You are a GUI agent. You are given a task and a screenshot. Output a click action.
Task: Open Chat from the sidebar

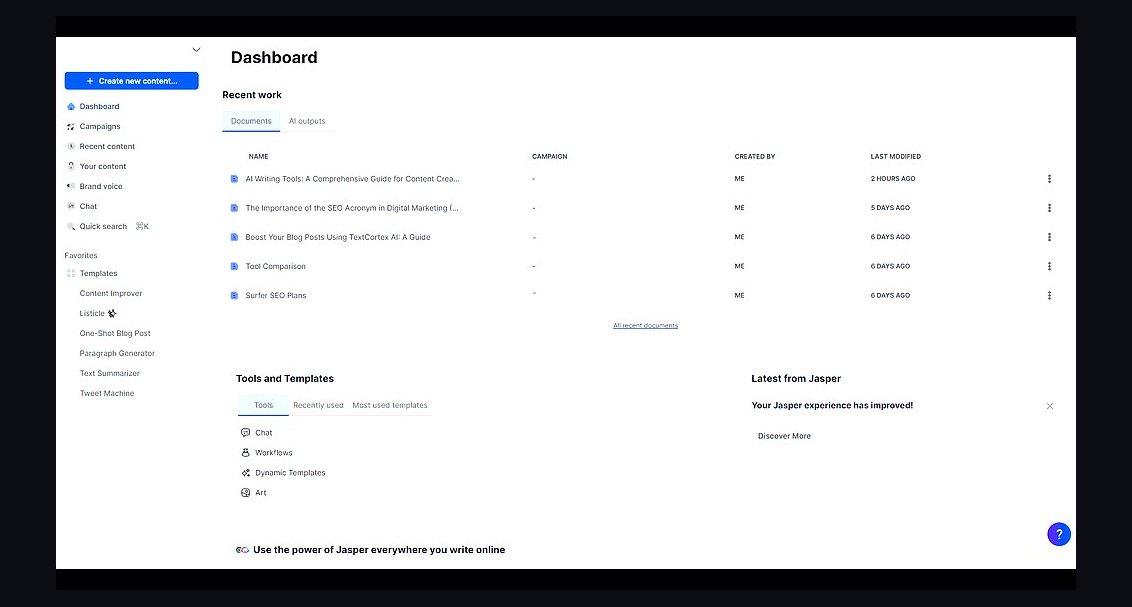coord(88,206)
